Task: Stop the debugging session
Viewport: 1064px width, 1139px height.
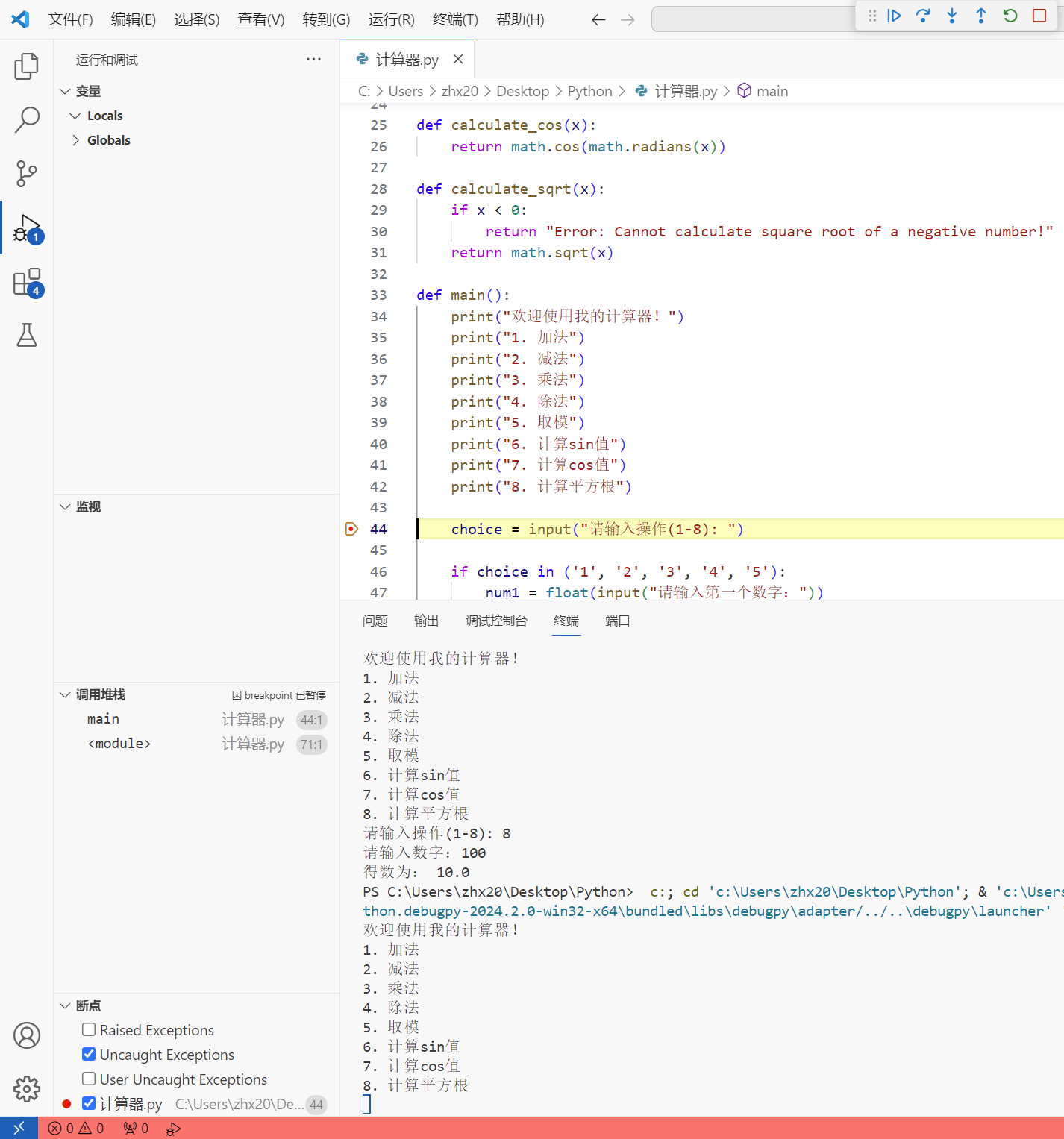Action: pyautogui.click(x=1039, y=16)
